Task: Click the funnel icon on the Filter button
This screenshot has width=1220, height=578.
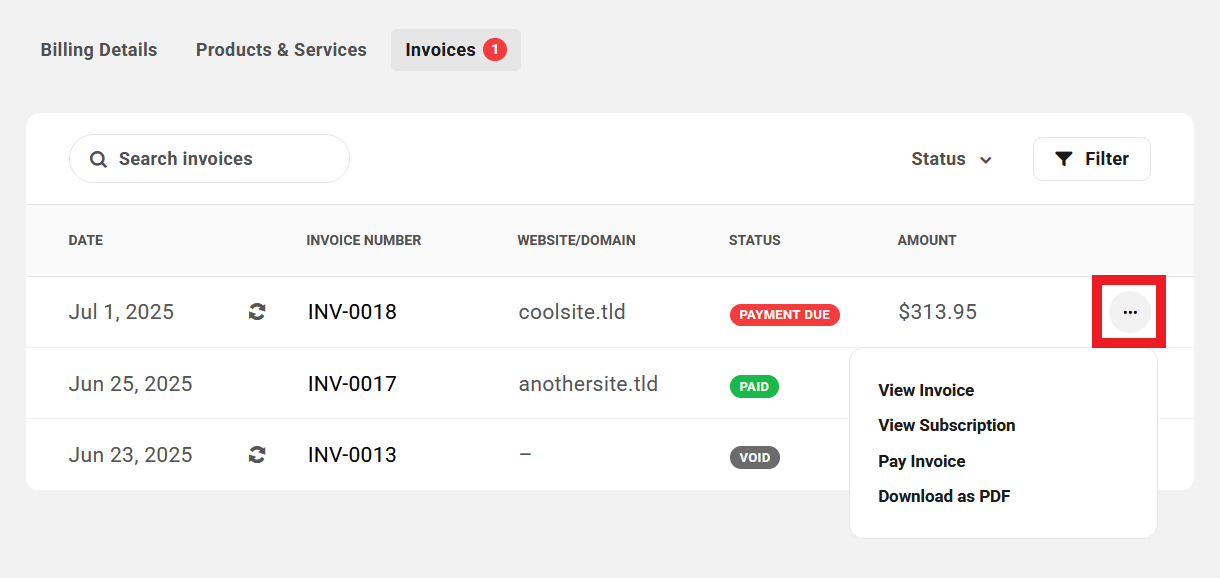Action: (1064, 159)
